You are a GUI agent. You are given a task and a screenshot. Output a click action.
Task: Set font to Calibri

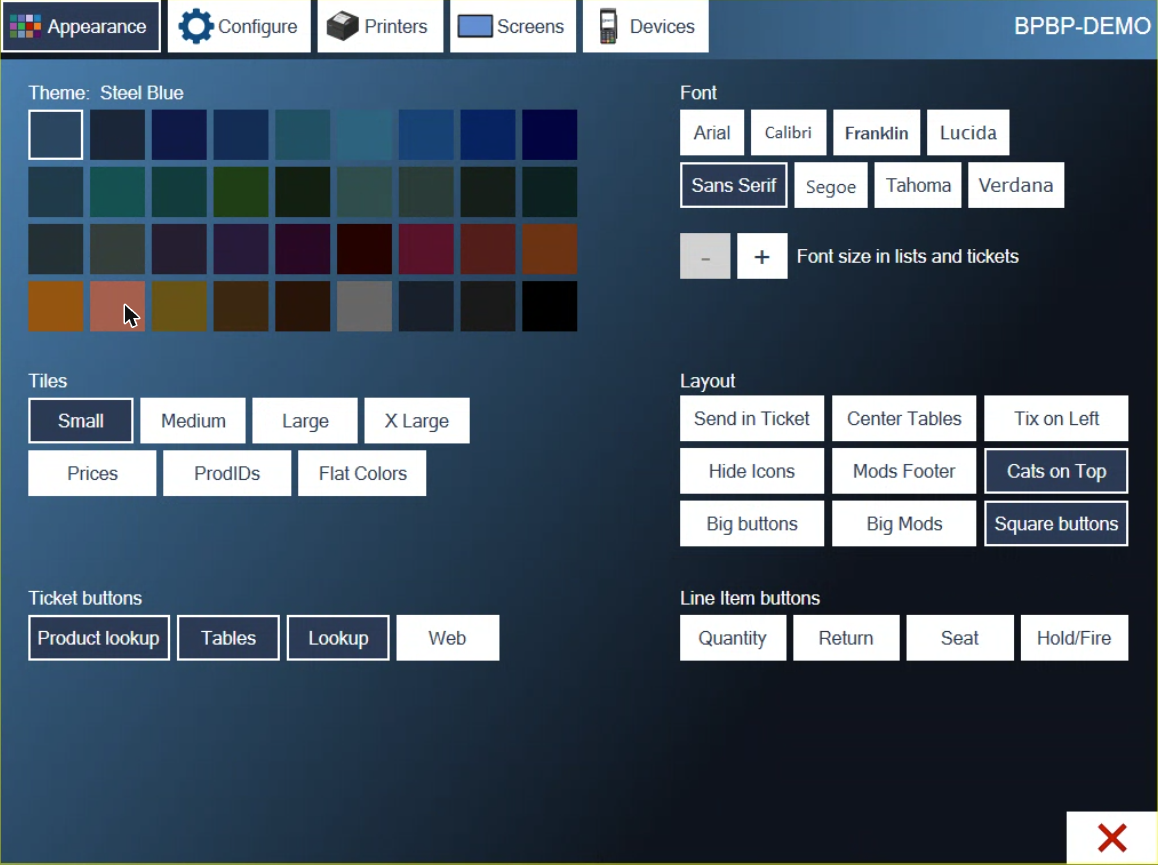point(788,133)
